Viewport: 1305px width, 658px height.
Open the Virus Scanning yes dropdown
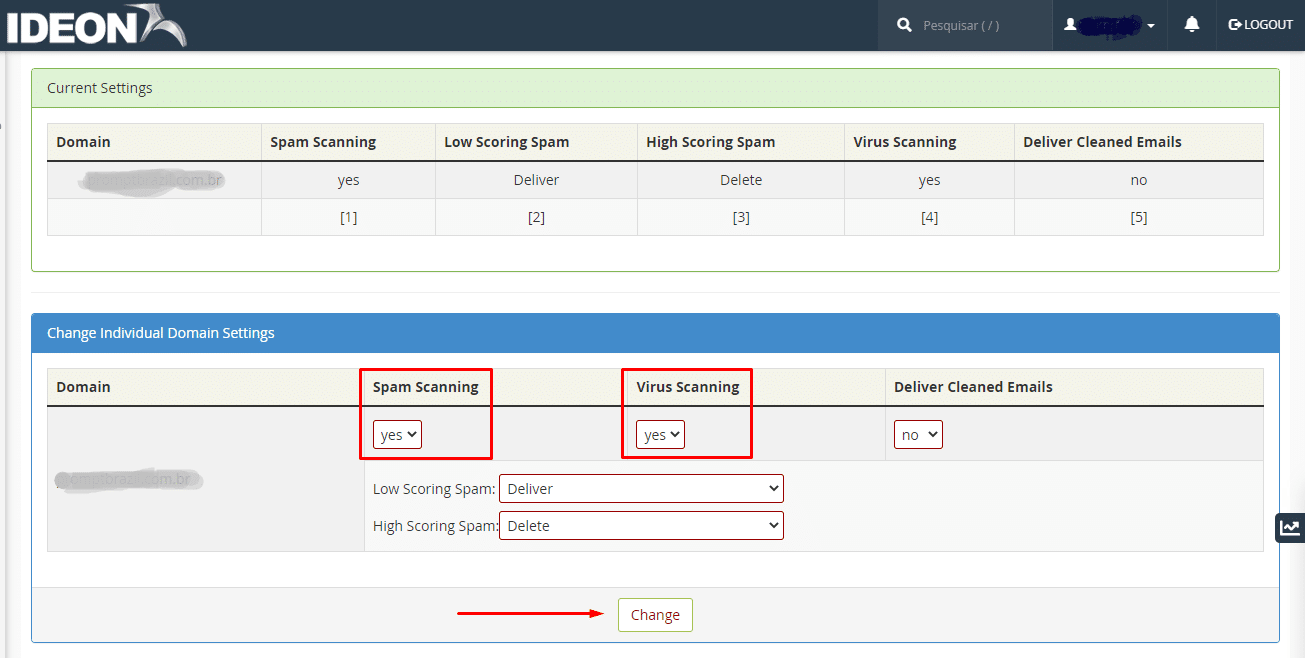point(660,435)
